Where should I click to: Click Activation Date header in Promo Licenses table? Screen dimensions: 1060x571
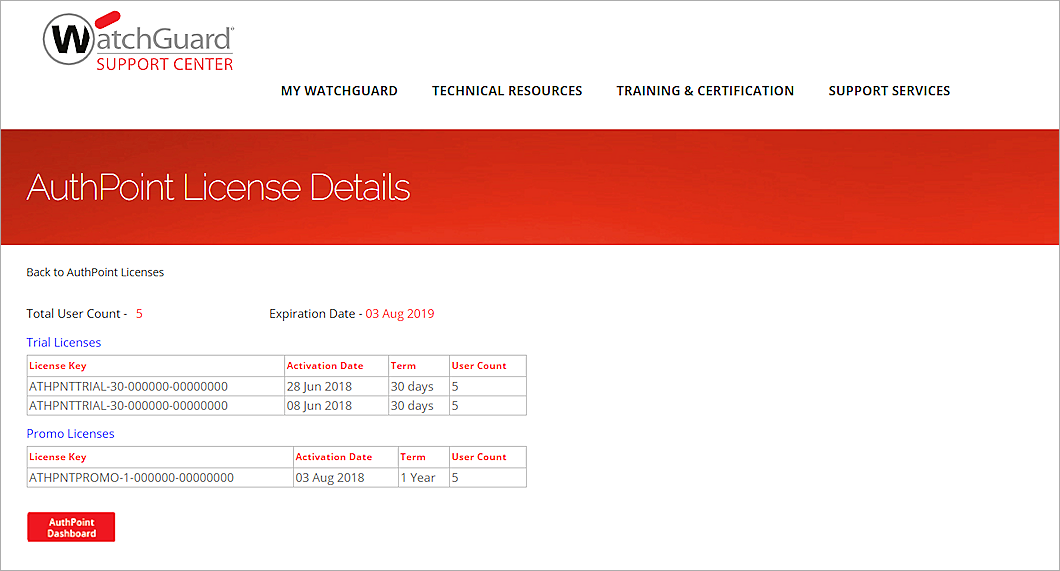point(334,457)
